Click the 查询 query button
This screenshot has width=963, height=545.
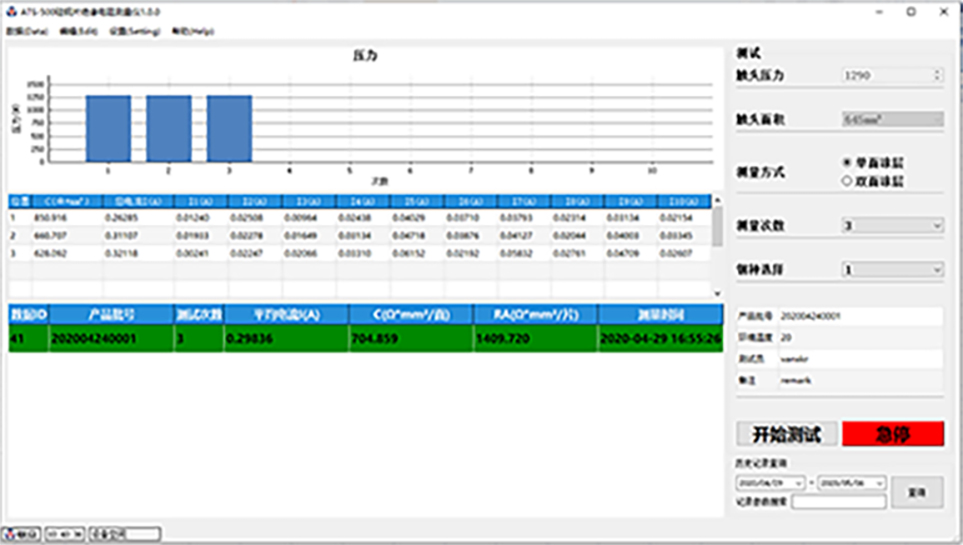[916, 492]
